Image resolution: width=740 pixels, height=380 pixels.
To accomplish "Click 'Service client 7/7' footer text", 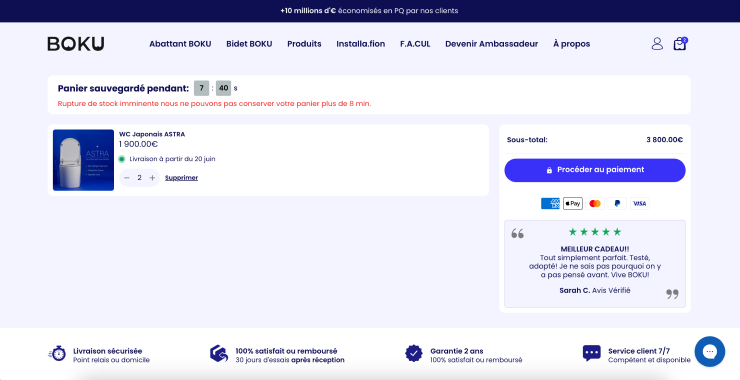I will (639, 351).
